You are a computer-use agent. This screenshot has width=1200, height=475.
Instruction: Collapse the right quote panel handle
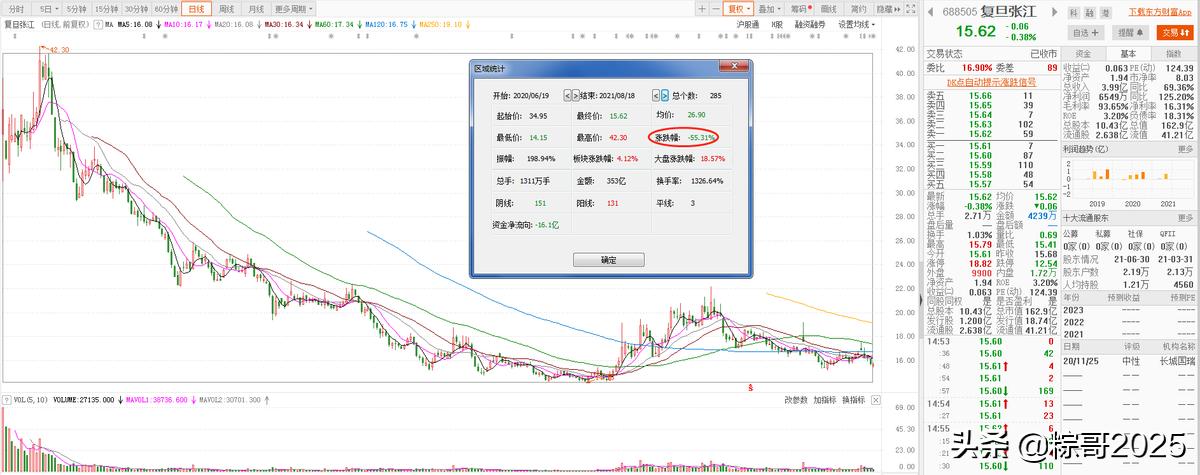[922, 300]
